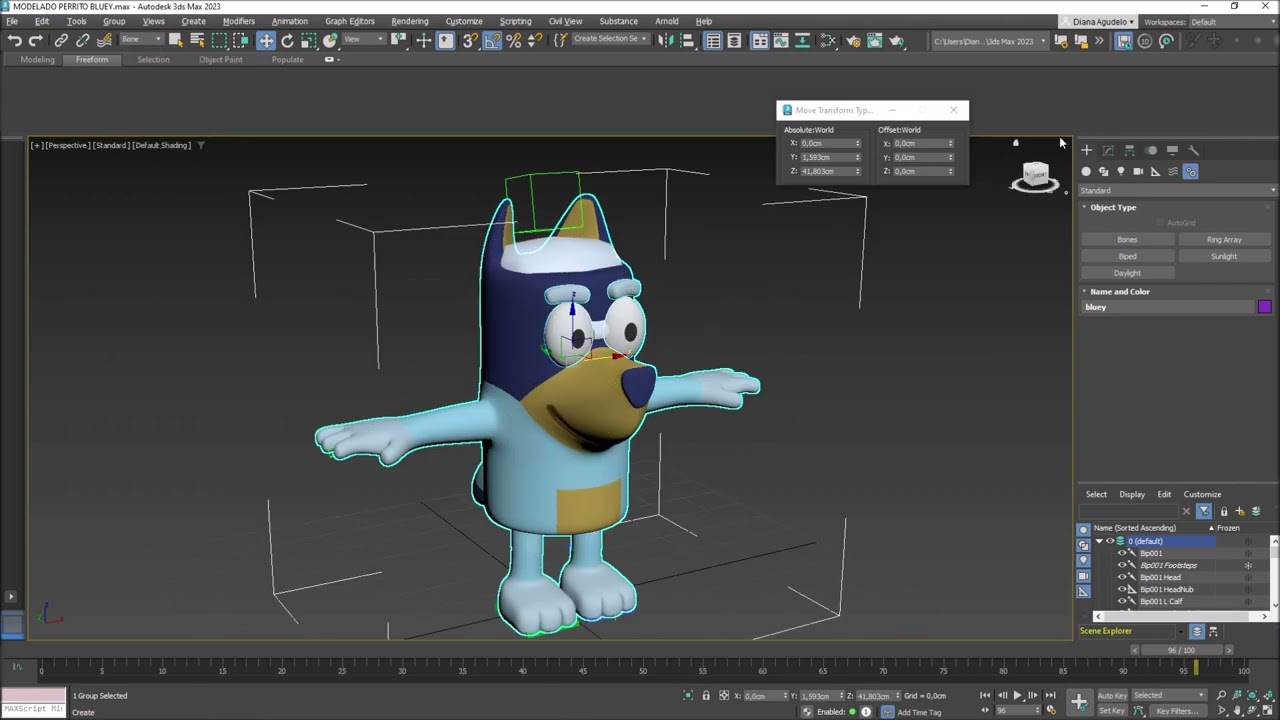Toggle the 3D Snaps button
Screen dimensions: 1280x720
[x=469, y=40]
